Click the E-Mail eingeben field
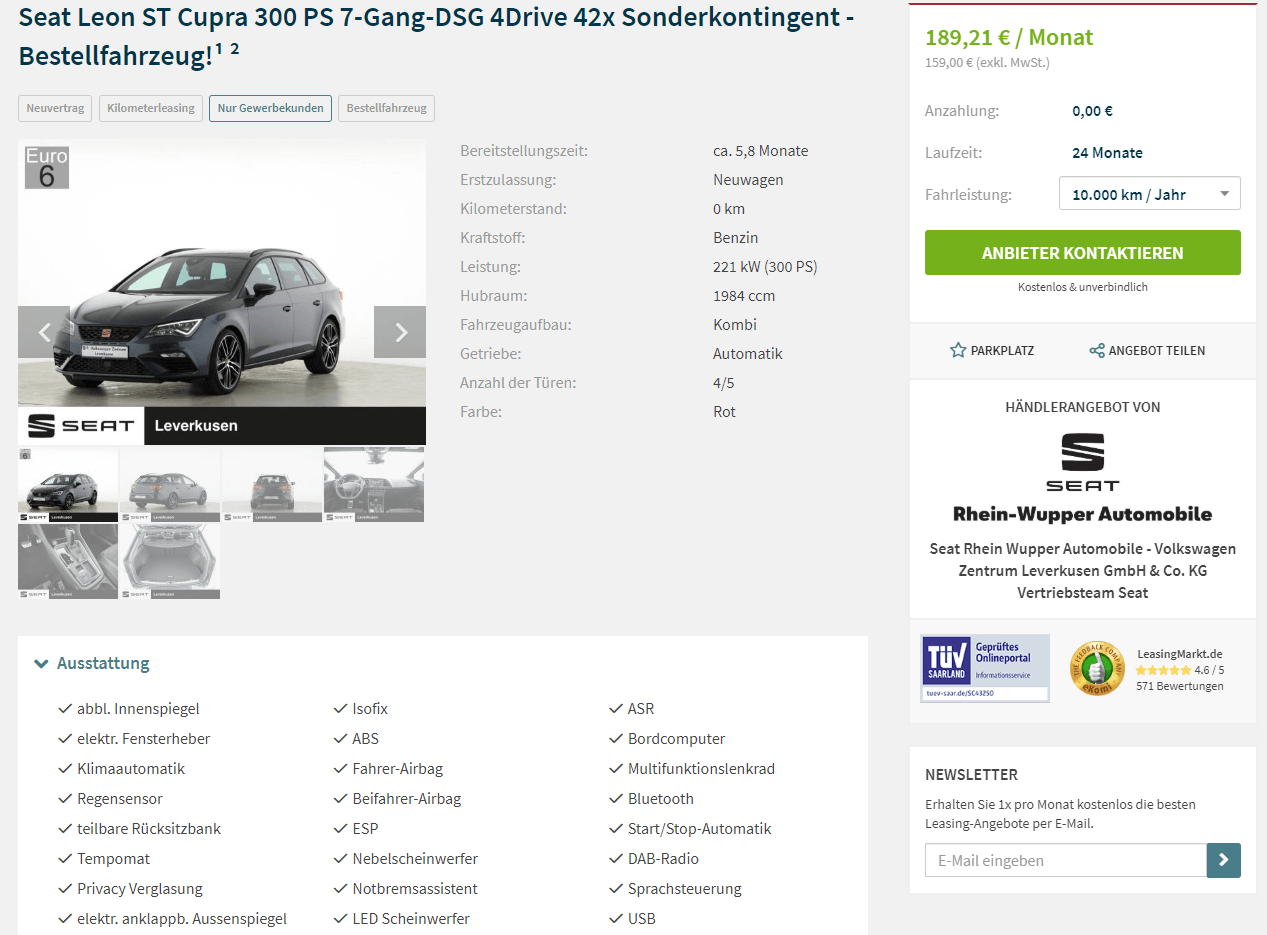Screen dimensions: 1267x935 (1066, 860)
